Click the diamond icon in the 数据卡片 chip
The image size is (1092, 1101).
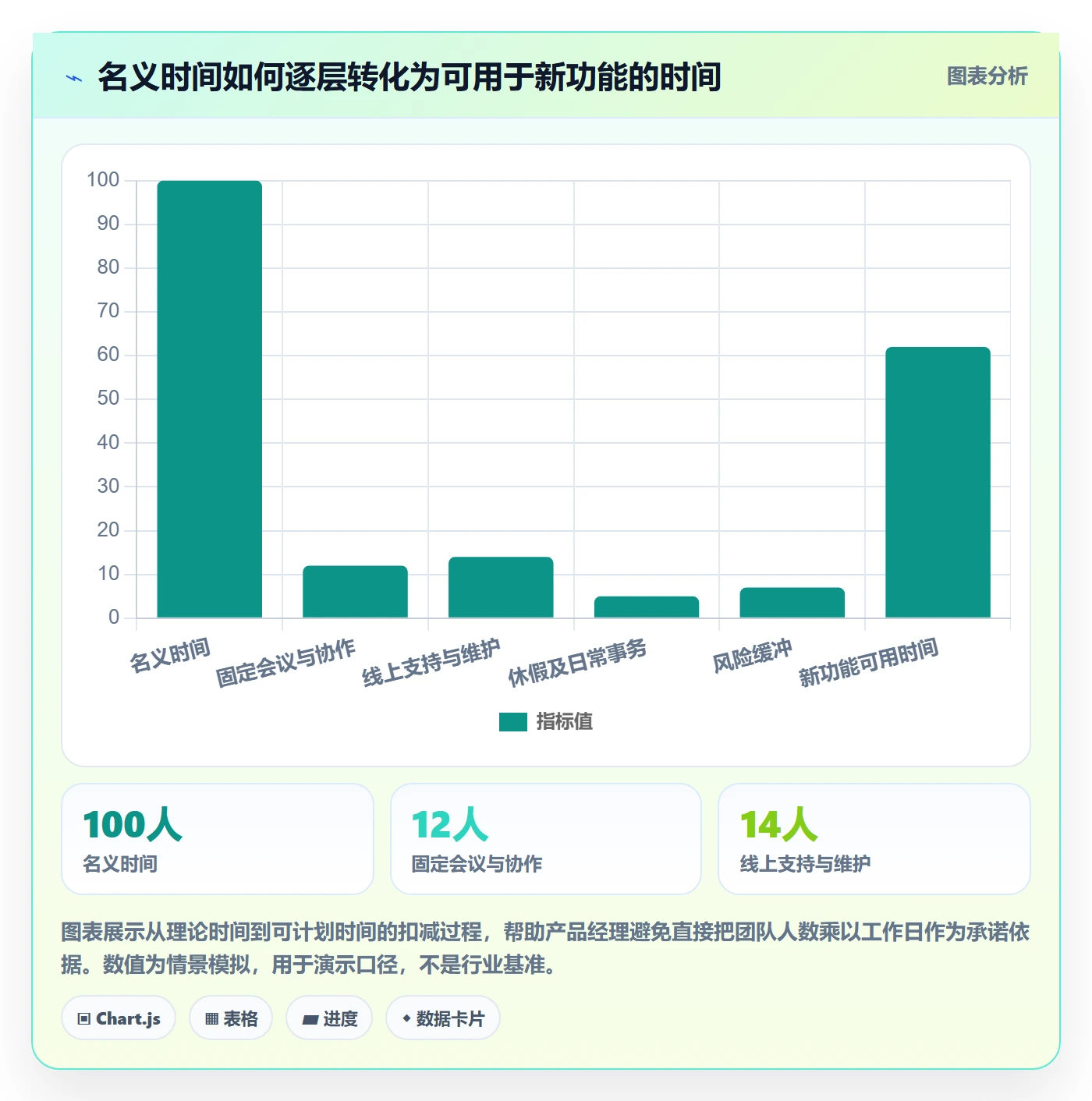coord(406,1018)
